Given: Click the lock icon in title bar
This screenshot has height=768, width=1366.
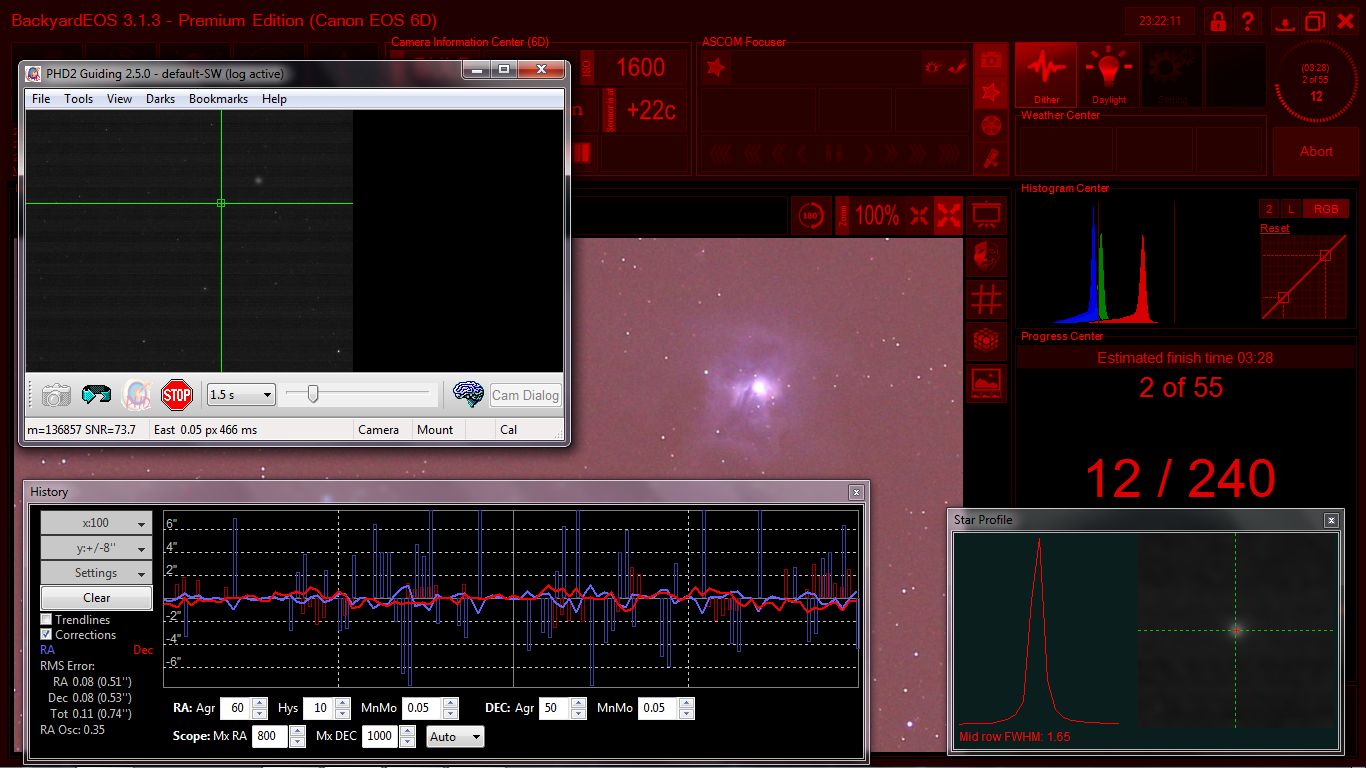Looking at the screenshot, I should pyautogui.click(x=1218, y=21).
